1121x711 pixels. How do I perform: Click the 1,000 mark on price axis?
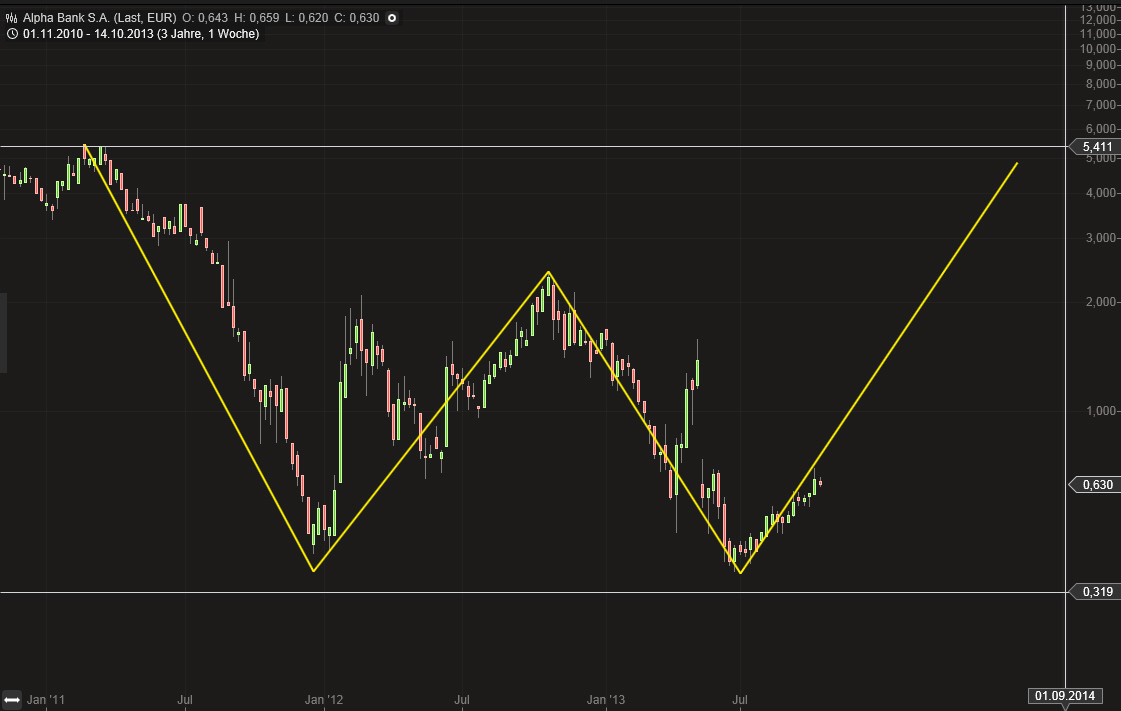(x=1100, y=410)
